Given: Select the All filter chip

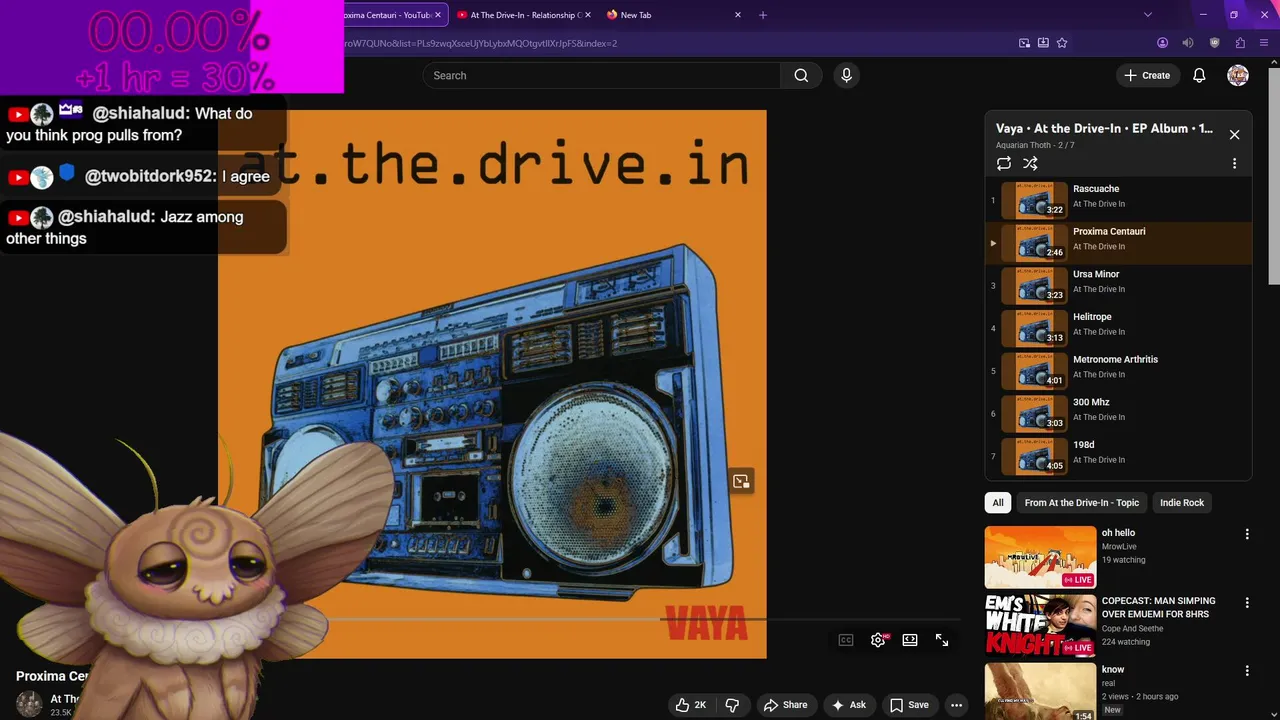Looking at the screenshot, I should [998, 503].
